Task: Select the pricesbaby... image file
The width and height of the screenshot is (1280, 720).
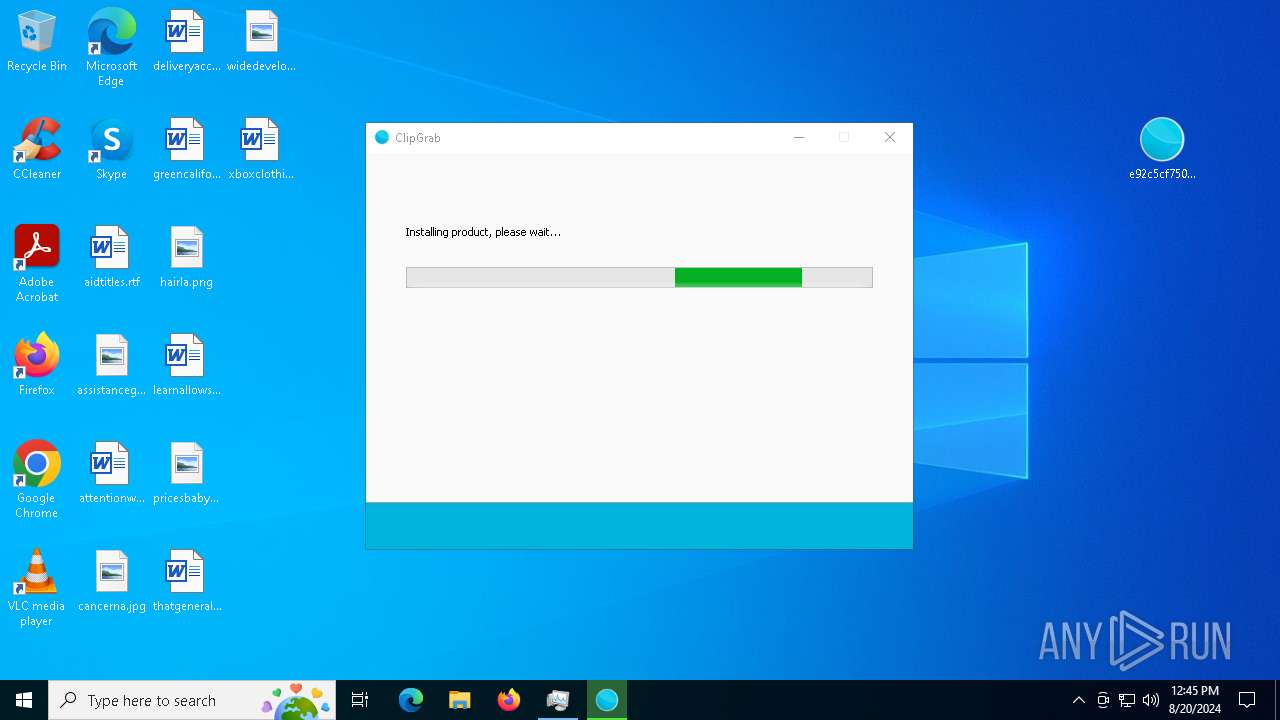Action: [186, 474]
